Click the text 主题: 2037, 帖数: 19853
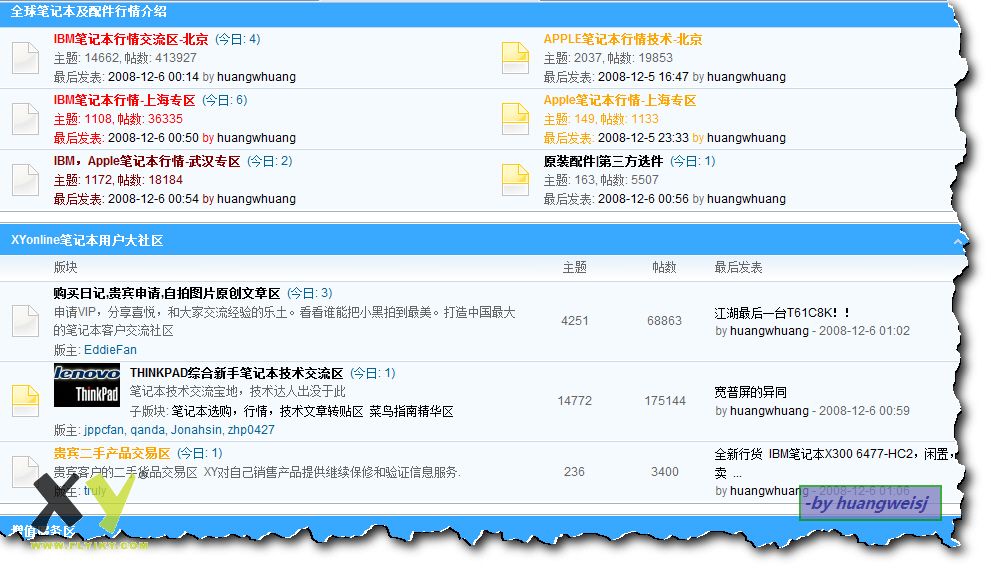 [608, 58]
